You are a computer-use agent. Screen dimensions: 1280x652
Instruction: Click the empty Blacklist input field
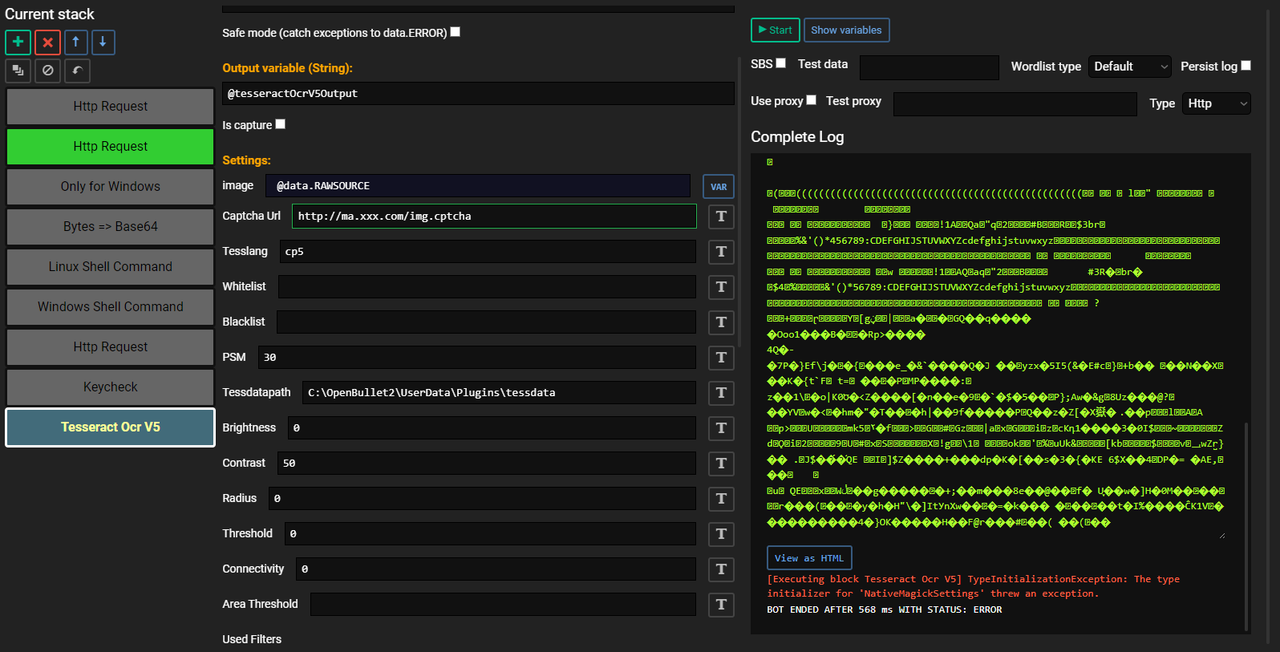pyautogui.click(x=486, y=322)
